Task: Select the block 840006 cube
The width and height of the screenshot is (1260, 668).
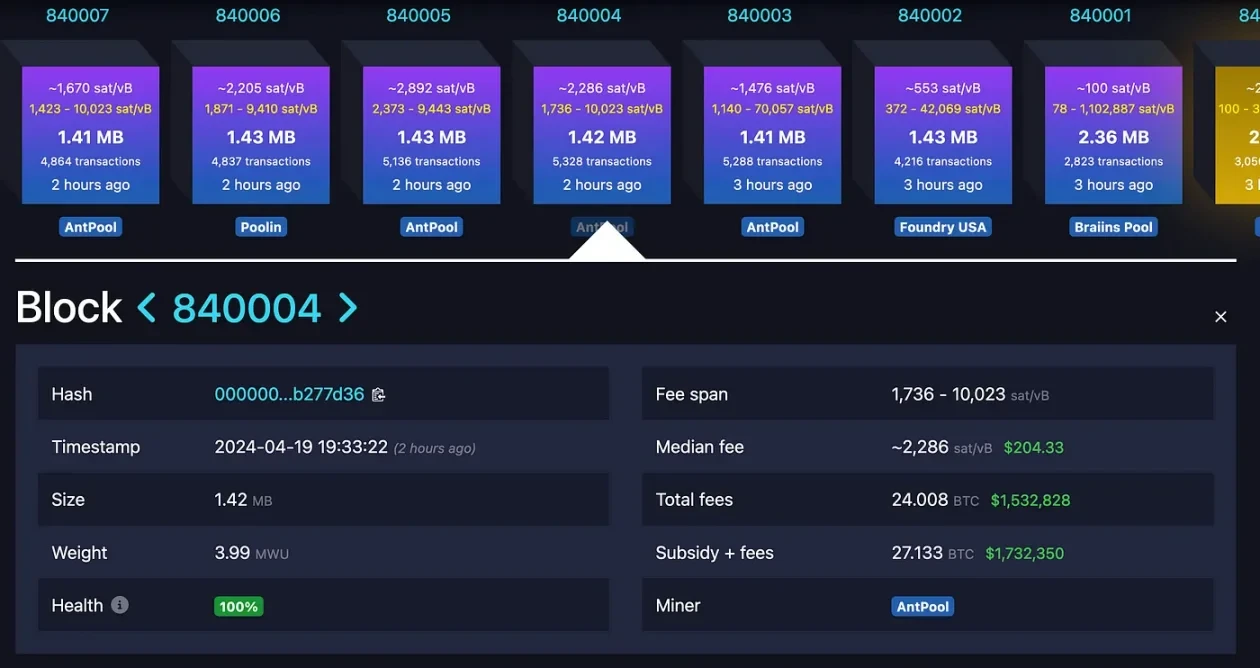Action: (x=261, y=135)
